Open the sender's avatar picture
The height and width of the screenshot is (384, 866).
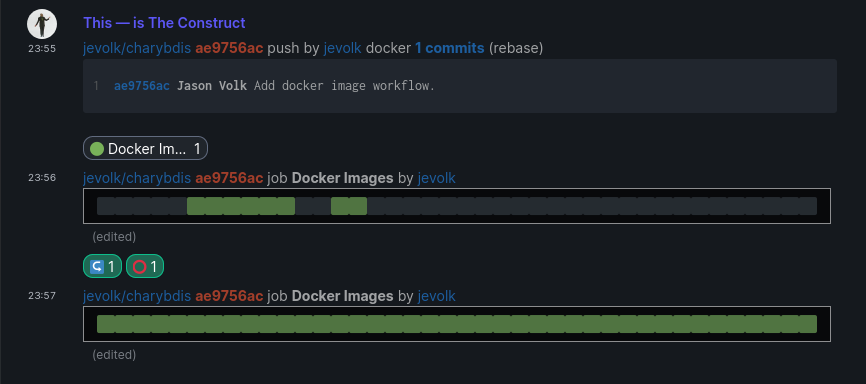tap(42, 24)
